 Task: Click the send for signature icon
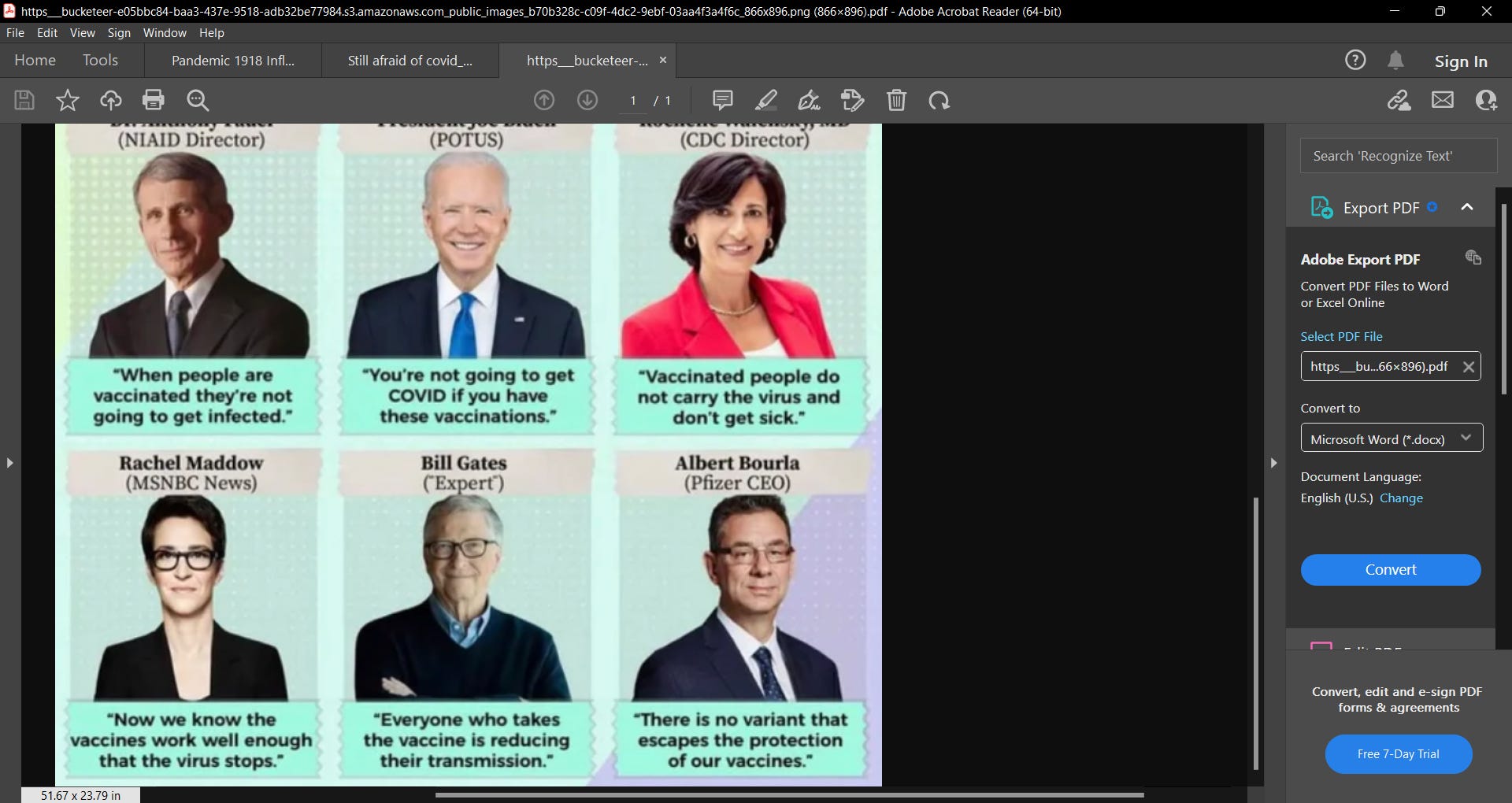853,100
